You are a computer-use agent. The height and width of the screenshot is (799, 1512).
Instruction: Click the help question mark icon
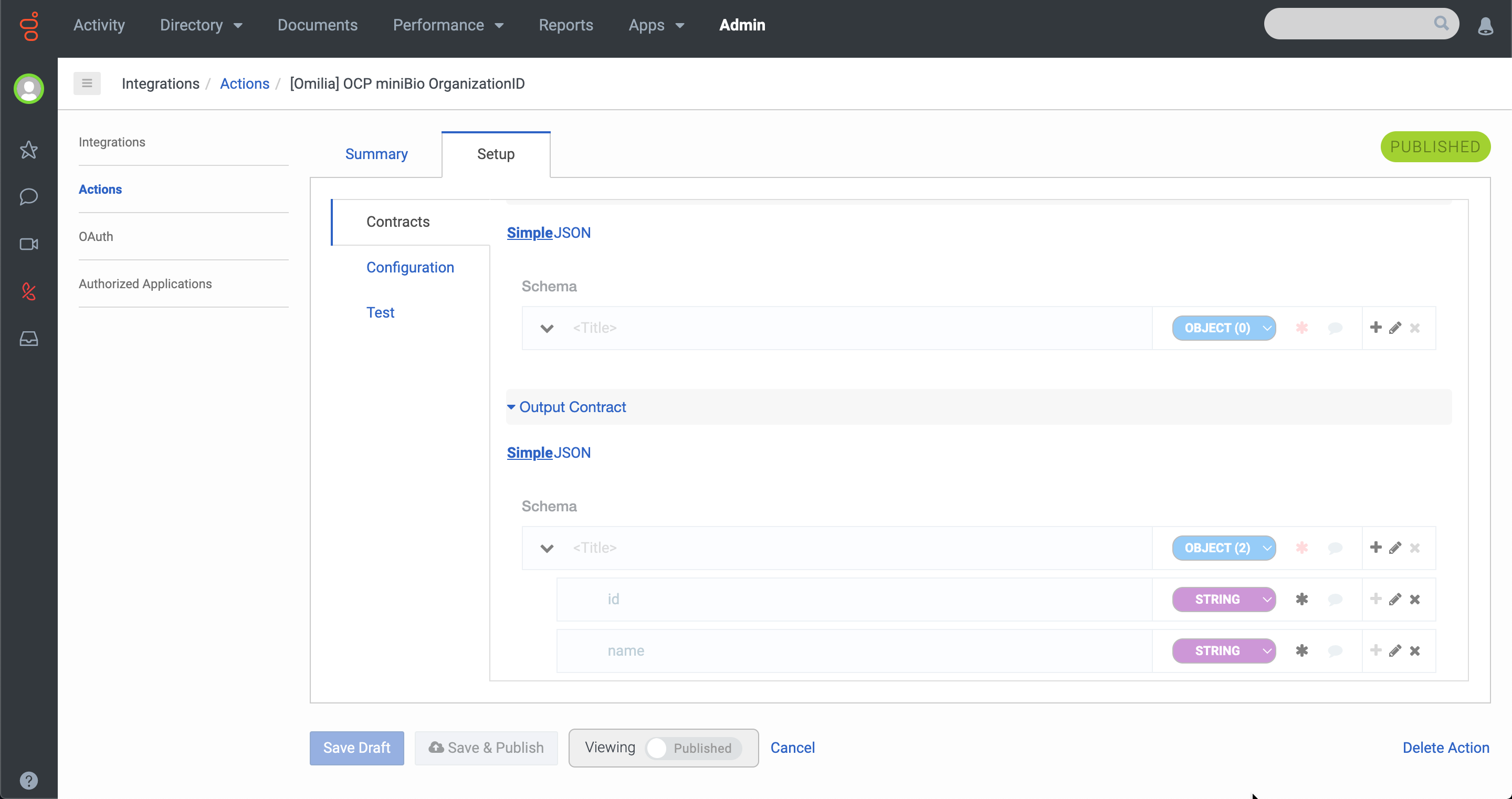(29, 780)
